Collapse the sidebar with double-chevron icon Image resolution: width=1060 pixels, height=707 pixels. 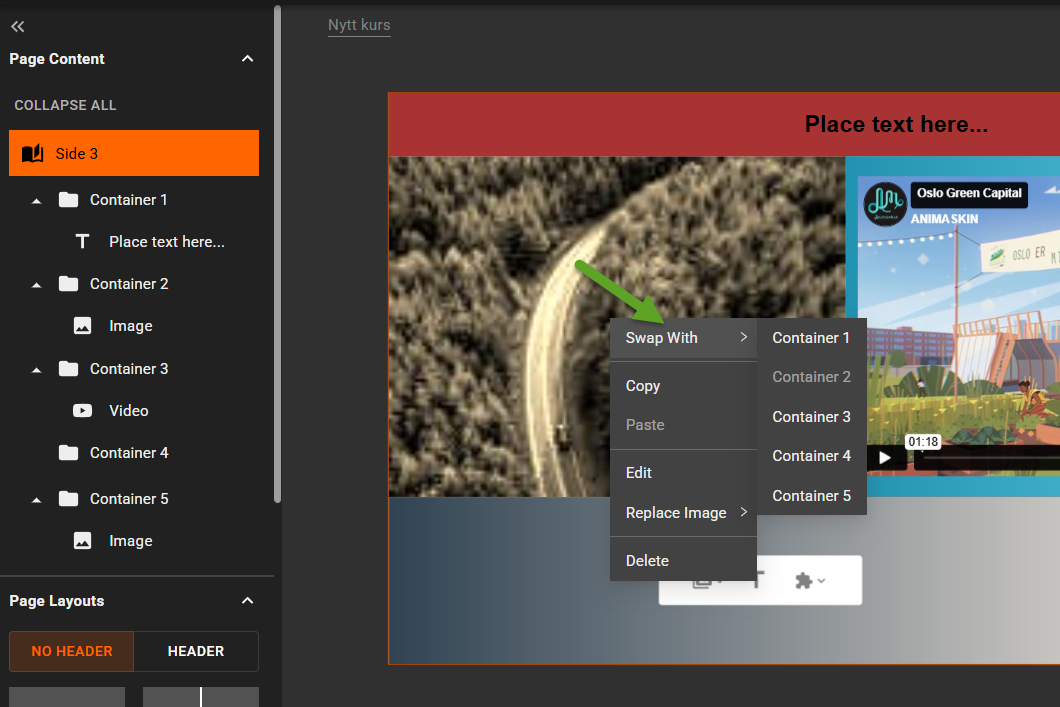tap(17, 27)
